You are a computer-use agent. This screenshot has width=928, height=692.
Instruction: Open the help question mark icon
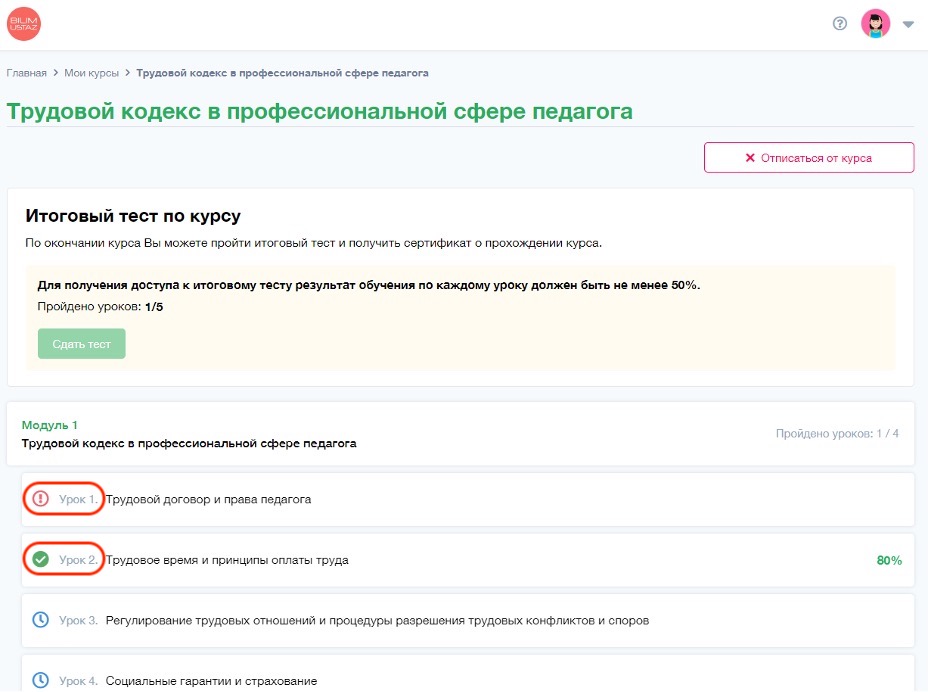click(840, 24)
